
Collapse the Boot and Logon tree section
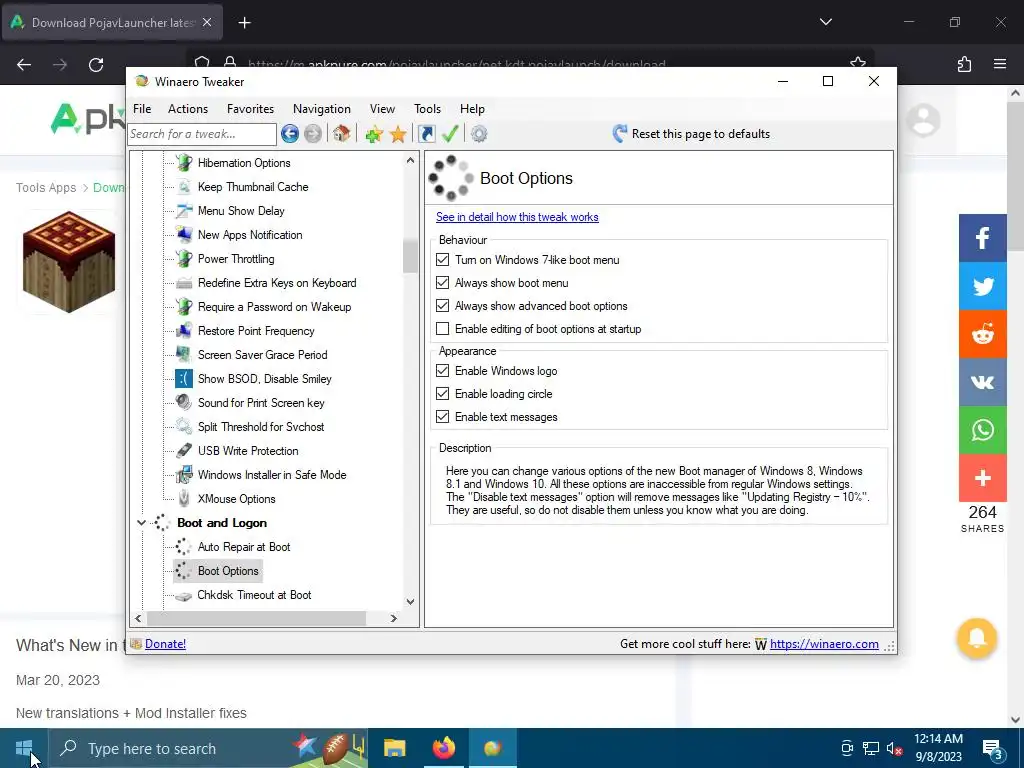[141, 523]
